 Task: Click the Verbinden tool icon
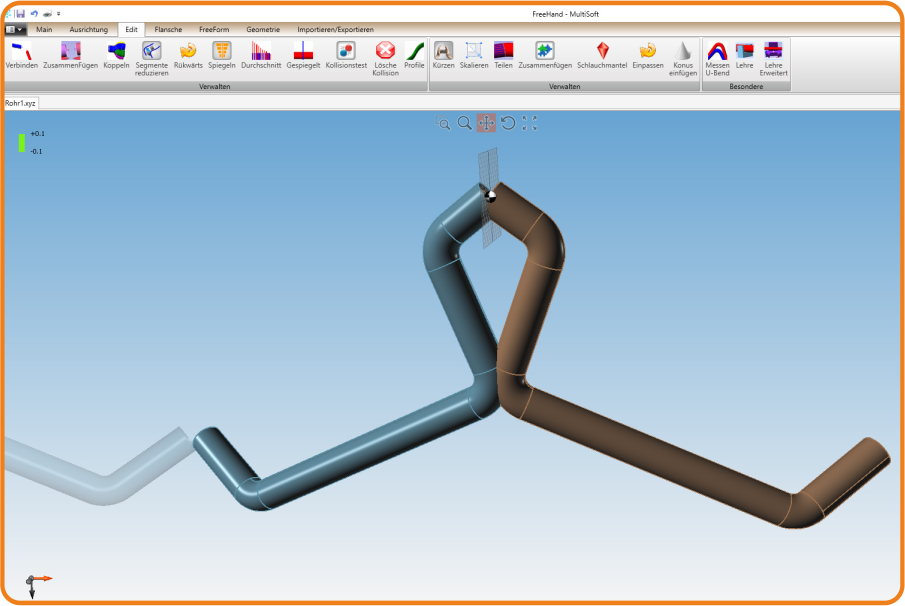tap(21, 52)
